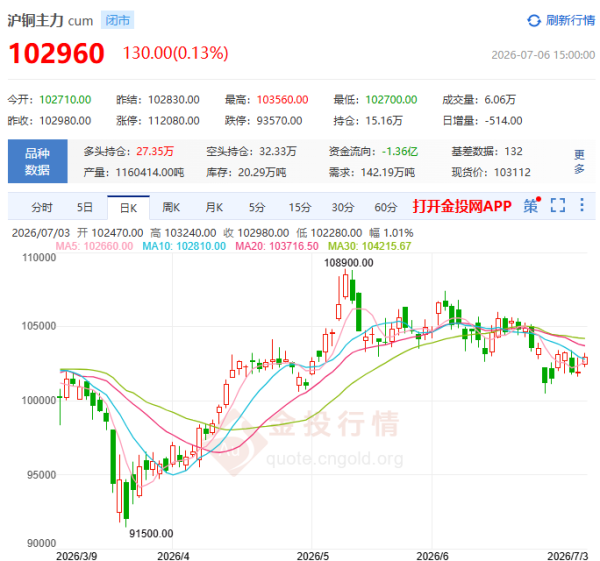Switch to the 30分 chart tab
The width and height of the screenshot is (600, 561).
tap(342, 207)
